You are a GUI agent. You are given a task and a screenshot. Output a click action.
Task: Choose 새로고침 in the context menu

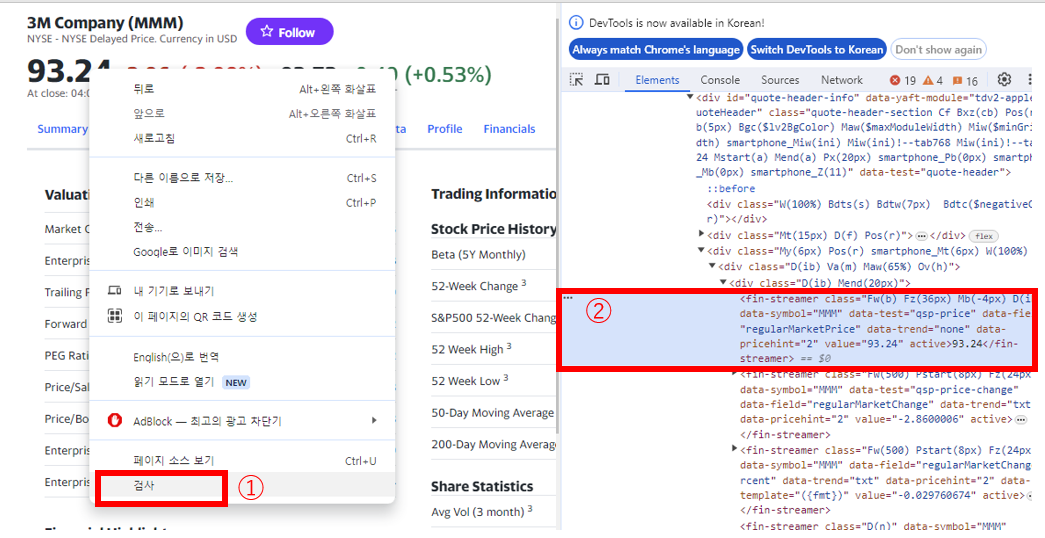click(243, 139)
